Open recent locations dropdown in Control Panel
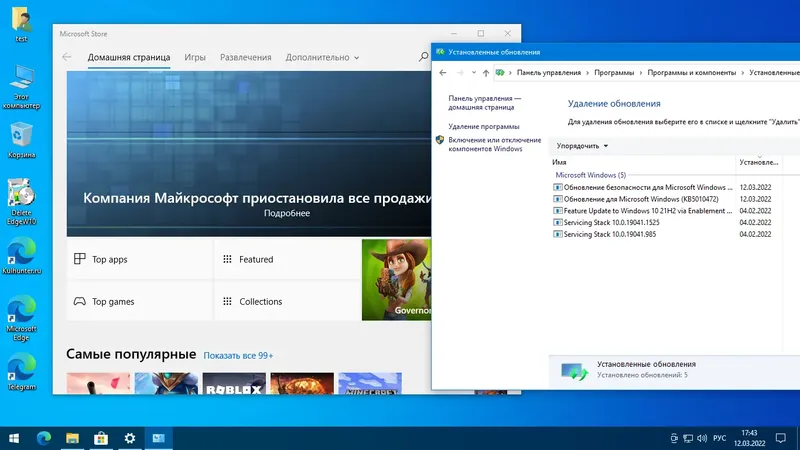Viewport: 800px width, 450px height. pos(474,73)
